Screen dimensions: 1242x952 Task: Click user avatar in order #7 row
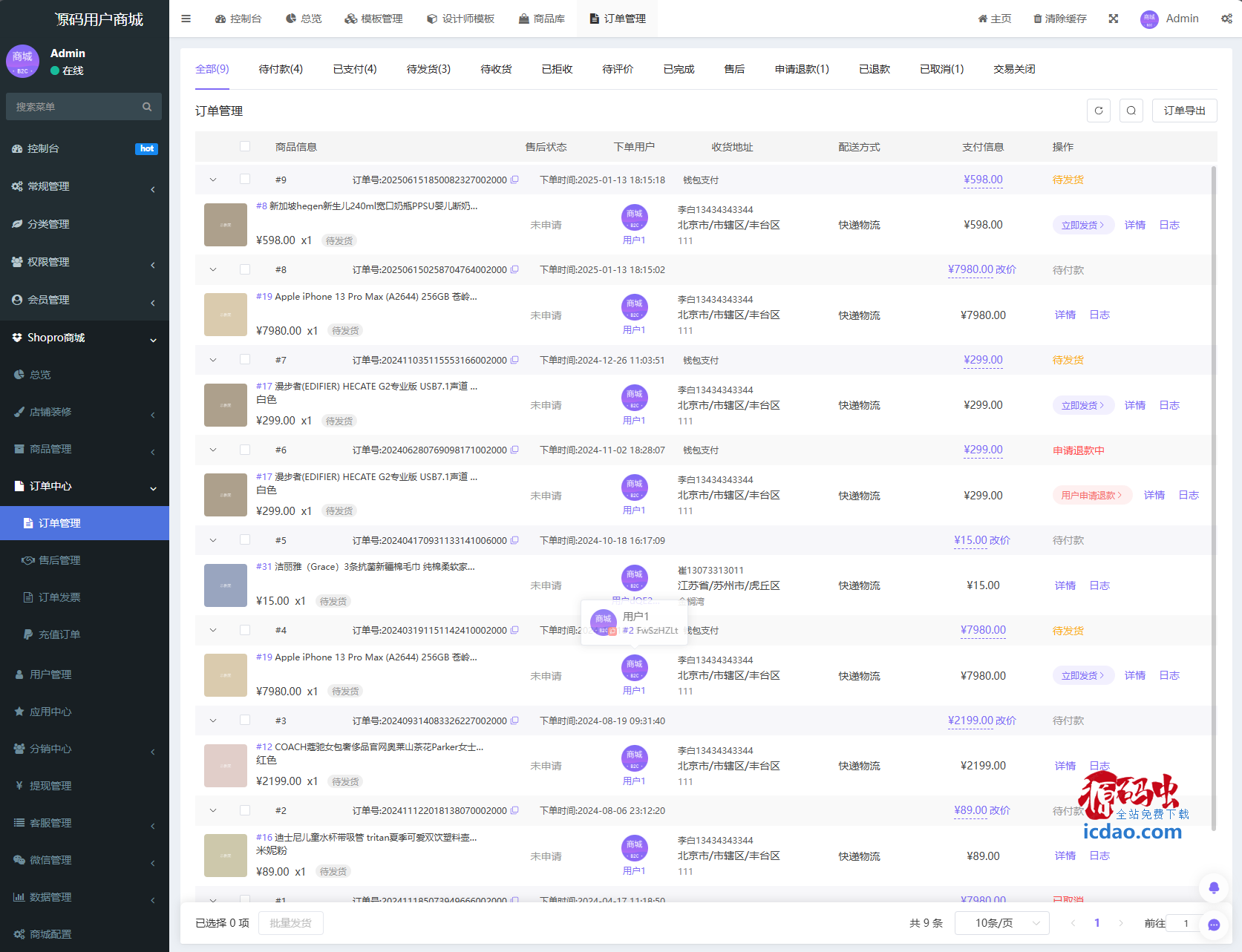(634, 397)
